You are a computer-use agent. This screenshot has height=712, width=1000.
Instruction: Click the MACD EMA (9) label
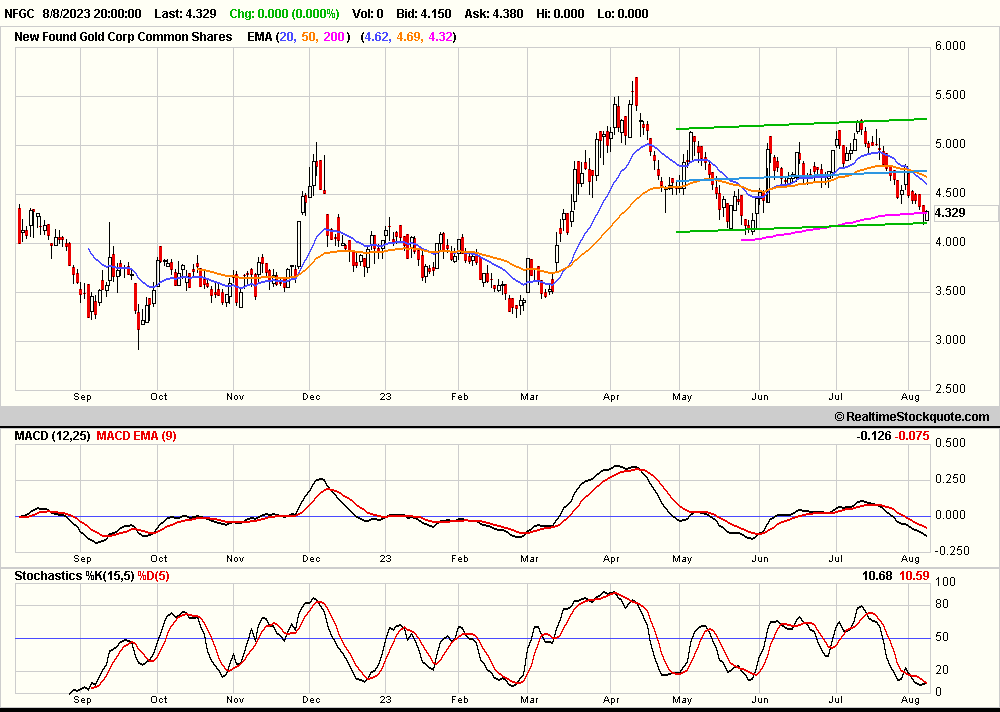click(136, 436)
